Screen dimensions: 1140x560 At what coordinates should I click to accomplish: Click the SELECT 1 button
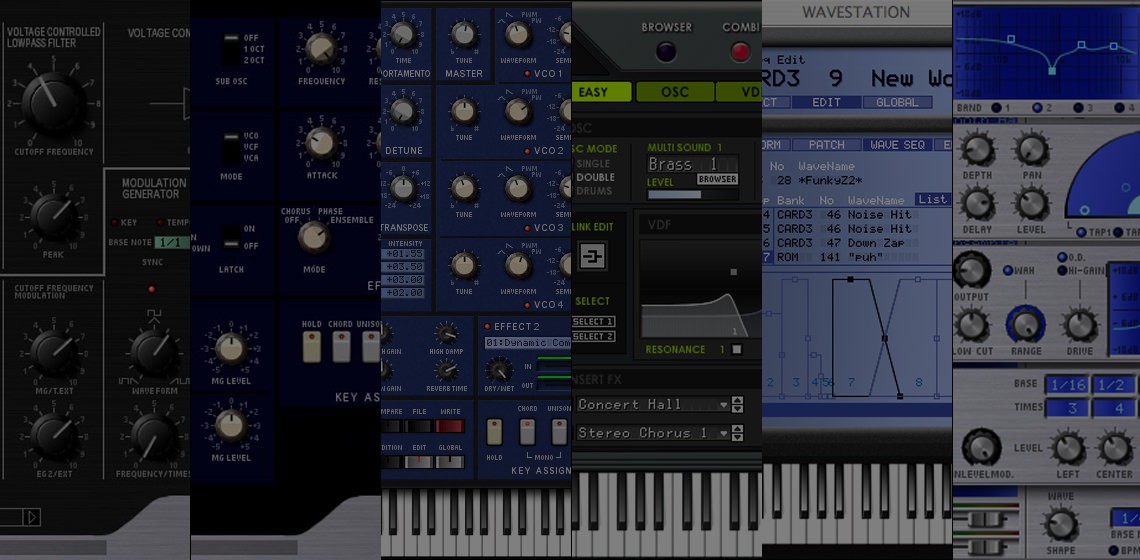click(x=593, y=321)
